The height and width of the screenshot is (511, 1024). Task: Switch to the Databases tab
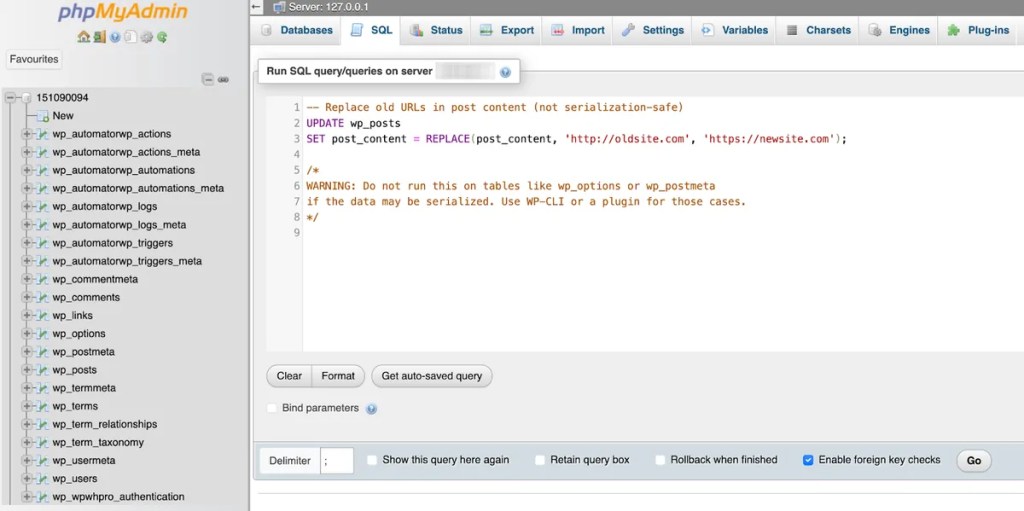tap(296, 30)
